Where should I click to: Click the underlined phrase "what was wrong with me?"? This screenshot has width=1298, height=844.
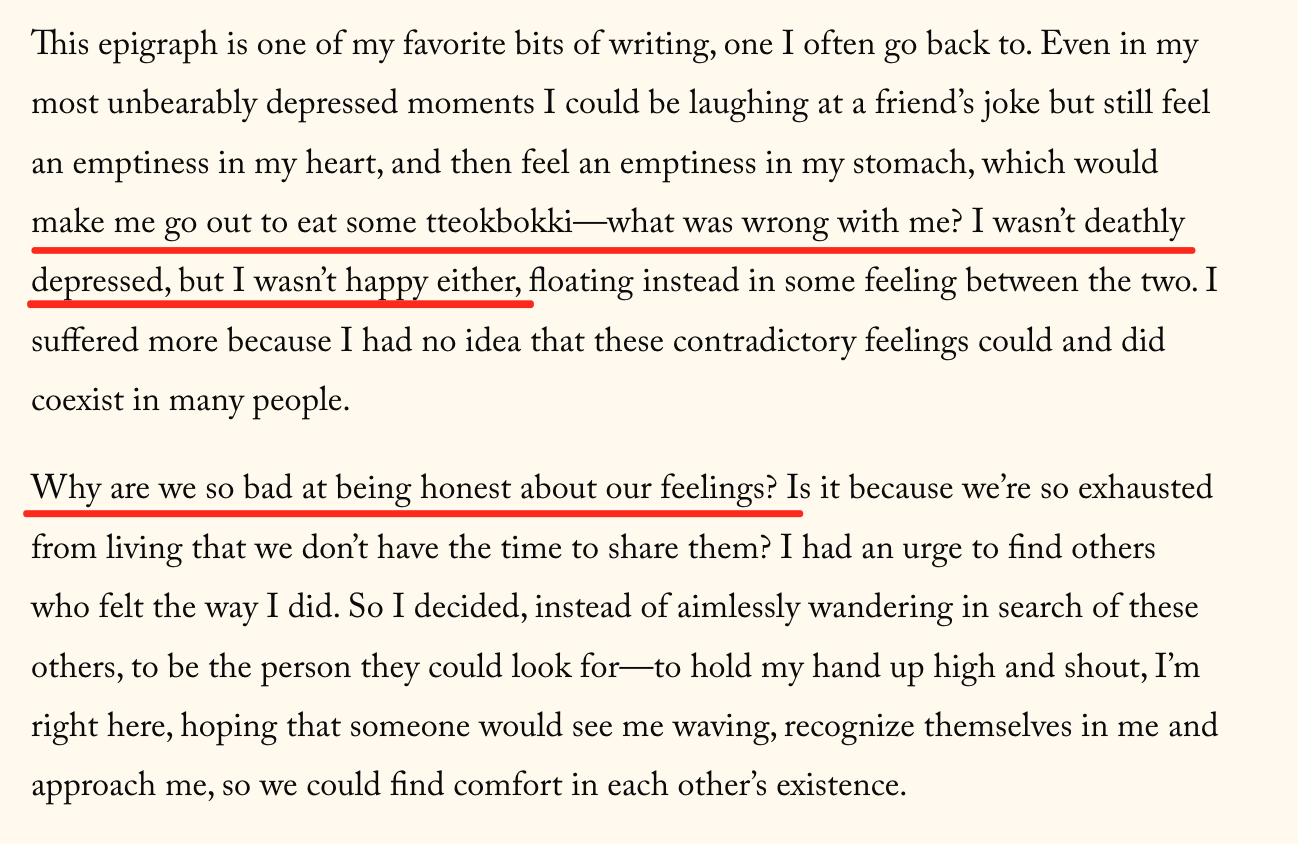pos(778,222)
